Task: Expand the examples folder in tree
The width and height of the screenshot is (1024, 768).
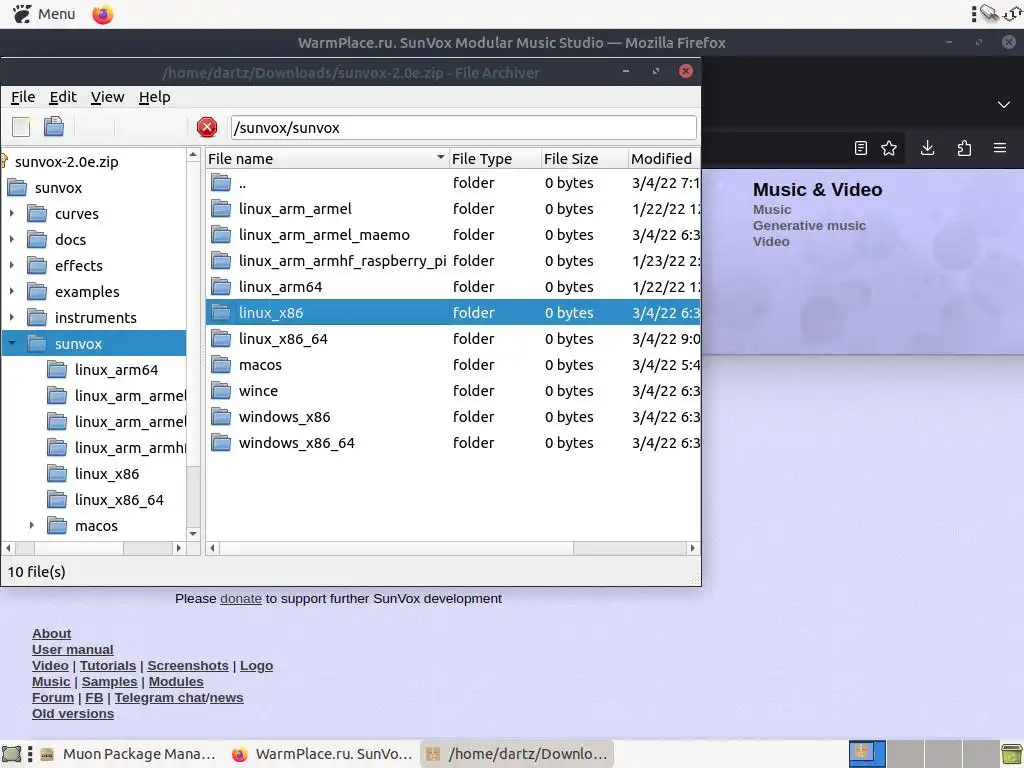Action: [12, 291]
